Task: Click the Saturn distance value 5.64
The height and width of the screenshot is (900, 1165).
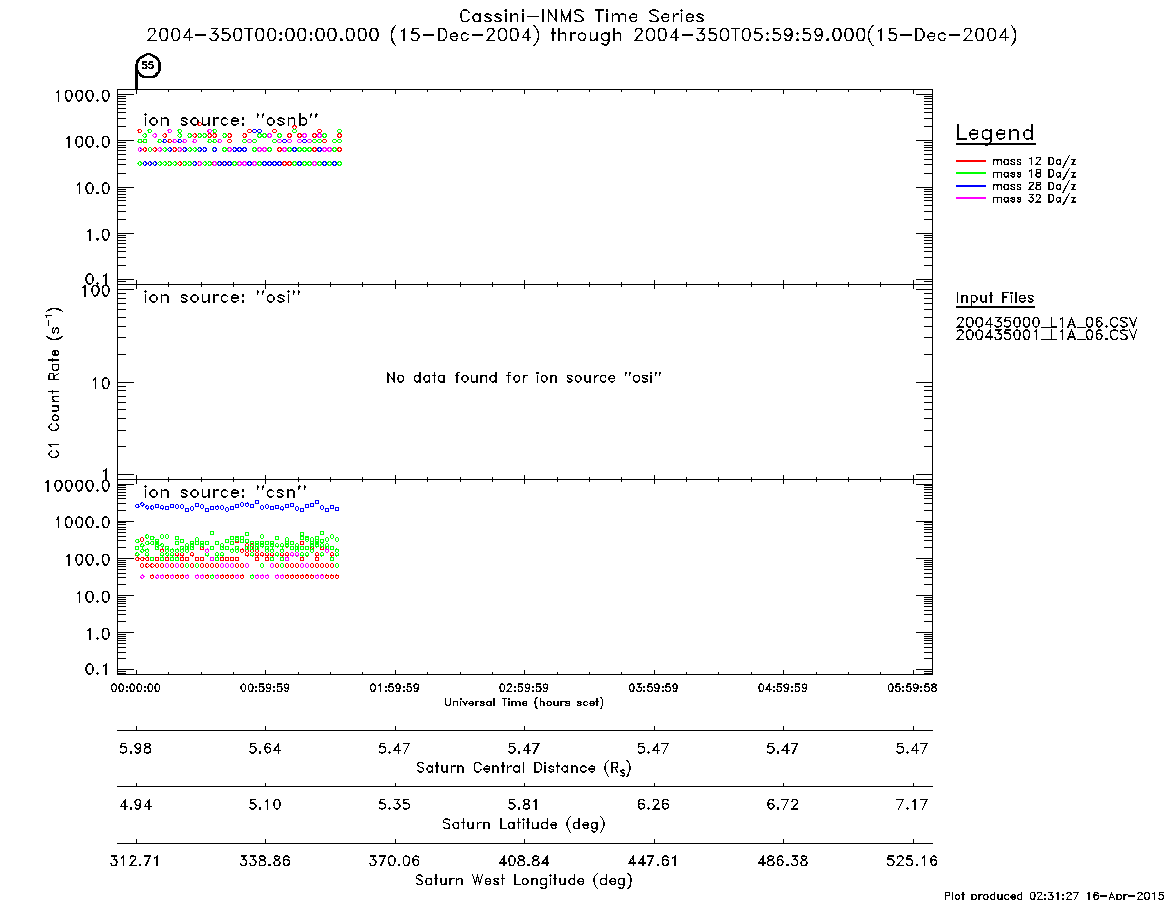Action: 265,748
